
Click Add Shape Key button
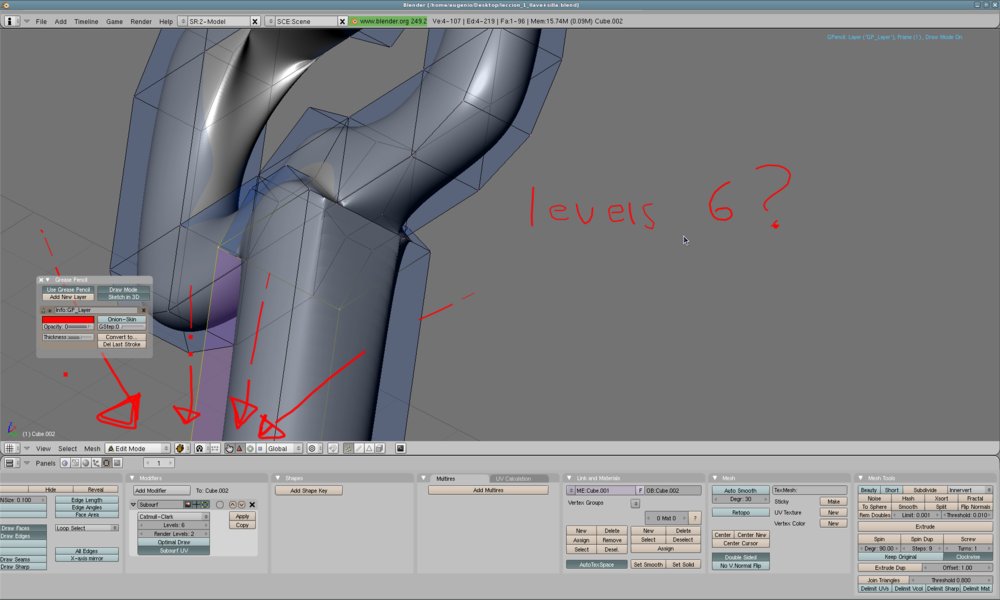coord(309,490)
